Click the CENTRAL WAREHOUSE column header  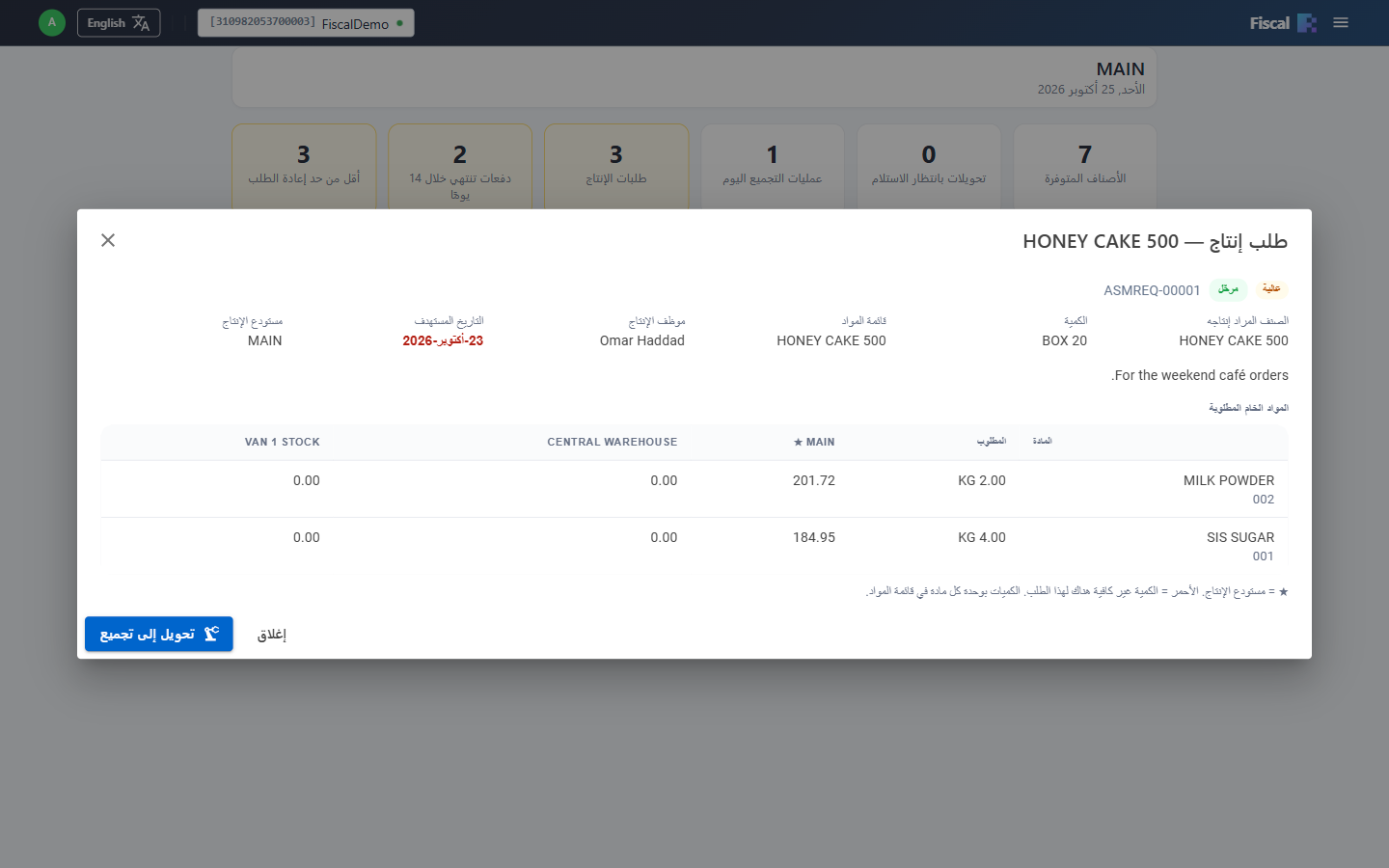click(613, 442)
